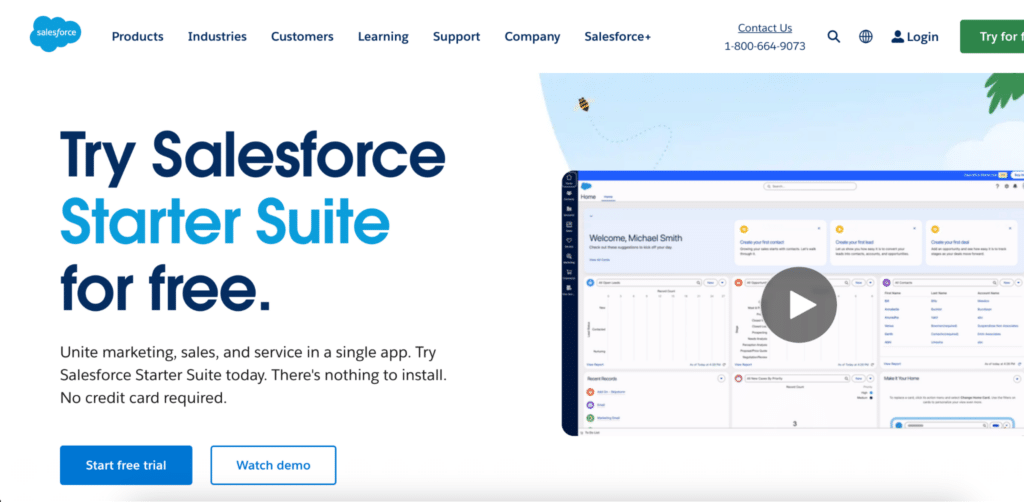Click the Salesforce cloud logo
The image size is (1024, 502).
coord(56,34)
